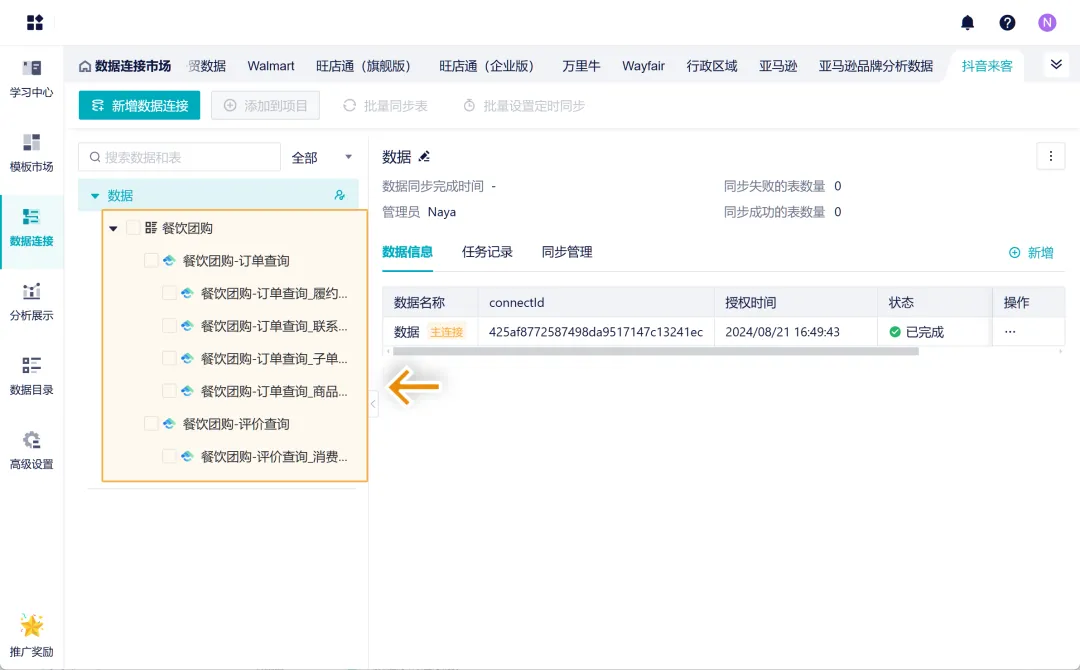Open the user avatar profile menu

[1047, 23]
